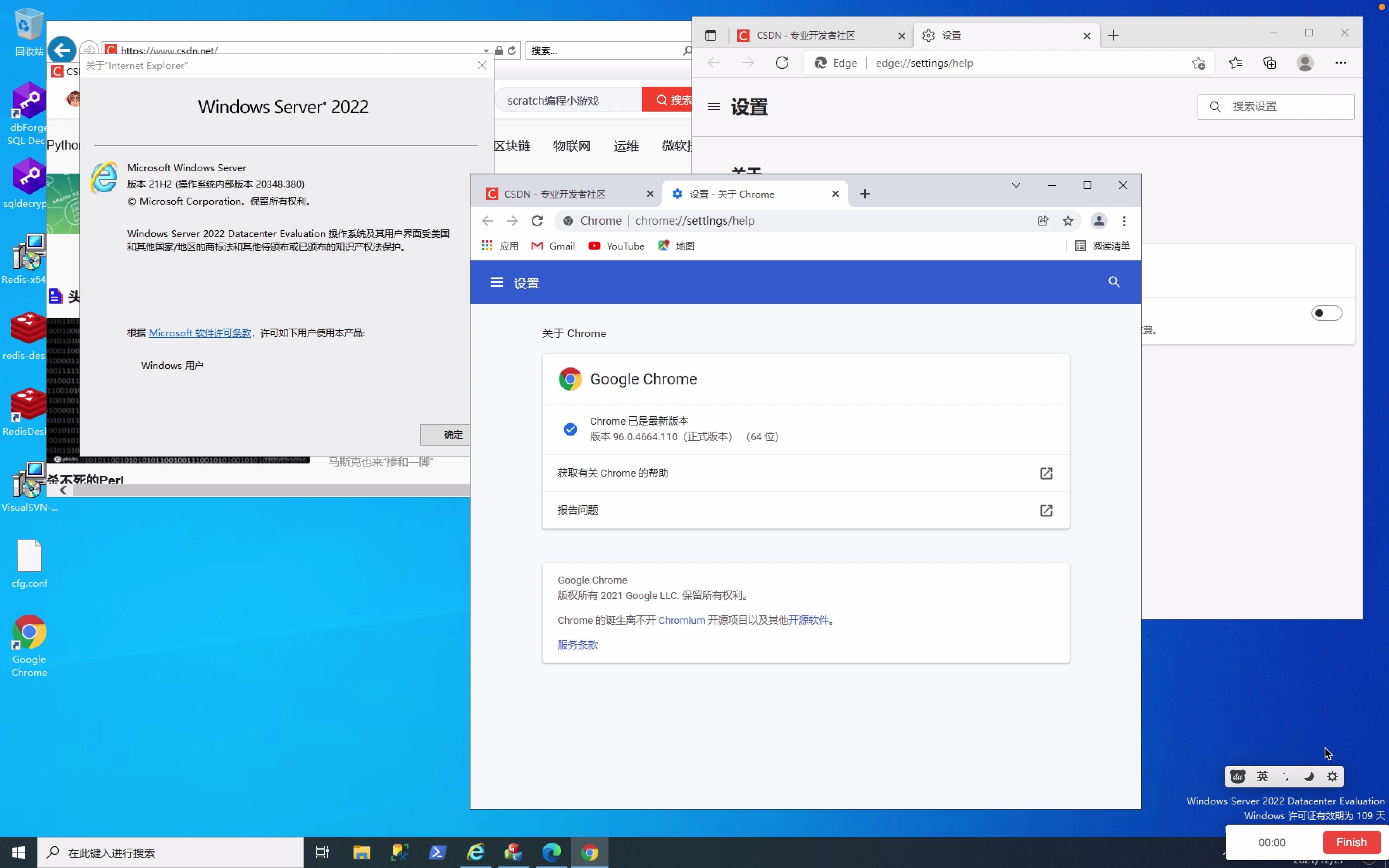The image size is (1389, 868).
Task: Refresh the page in Internet Explorer
Action: [512, 50]
